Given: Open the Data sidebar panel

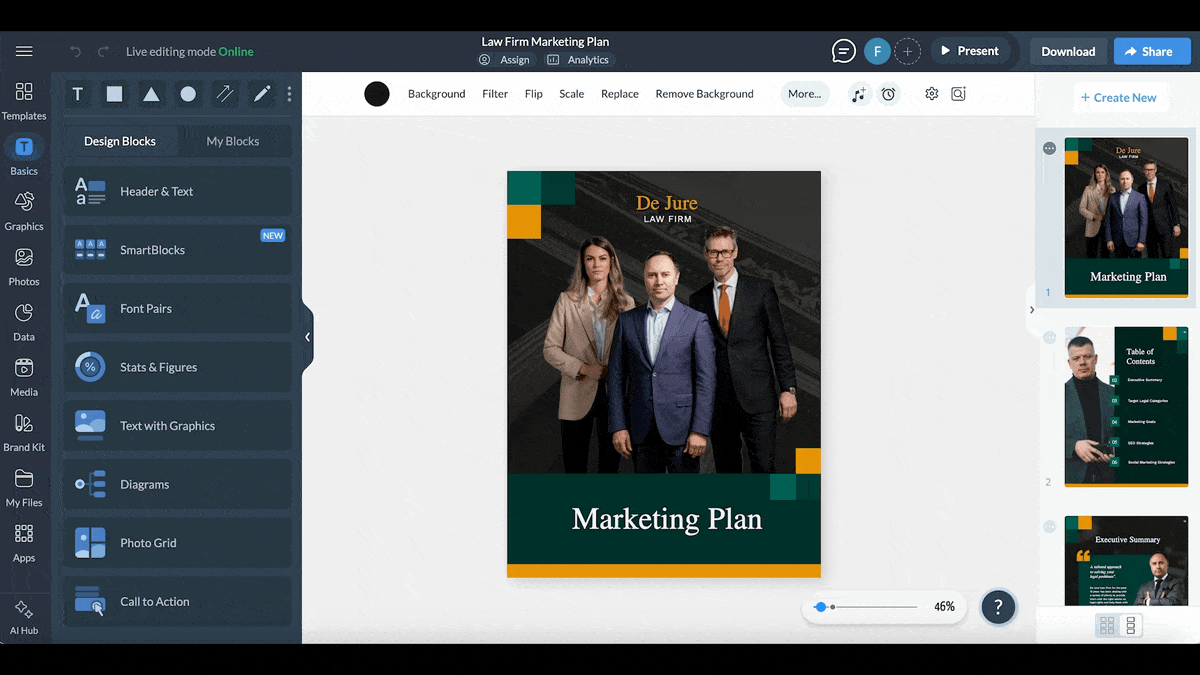Looking at the screenshot, I should [x=24, y=322].
